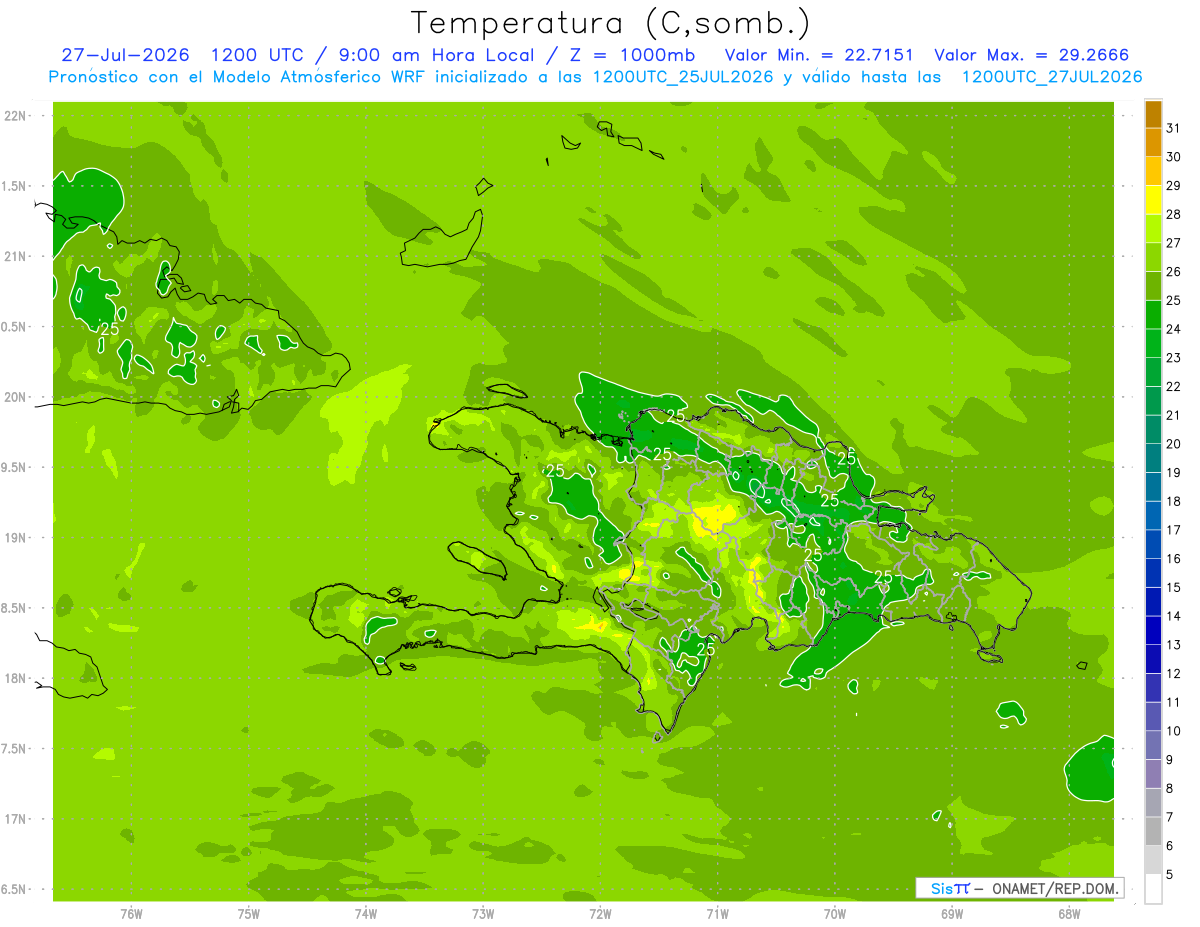Click the 'ONAMET/REP.DOM.' credit label
The height and width of the screenshot is (927, 1200).
coord(1056,888)
